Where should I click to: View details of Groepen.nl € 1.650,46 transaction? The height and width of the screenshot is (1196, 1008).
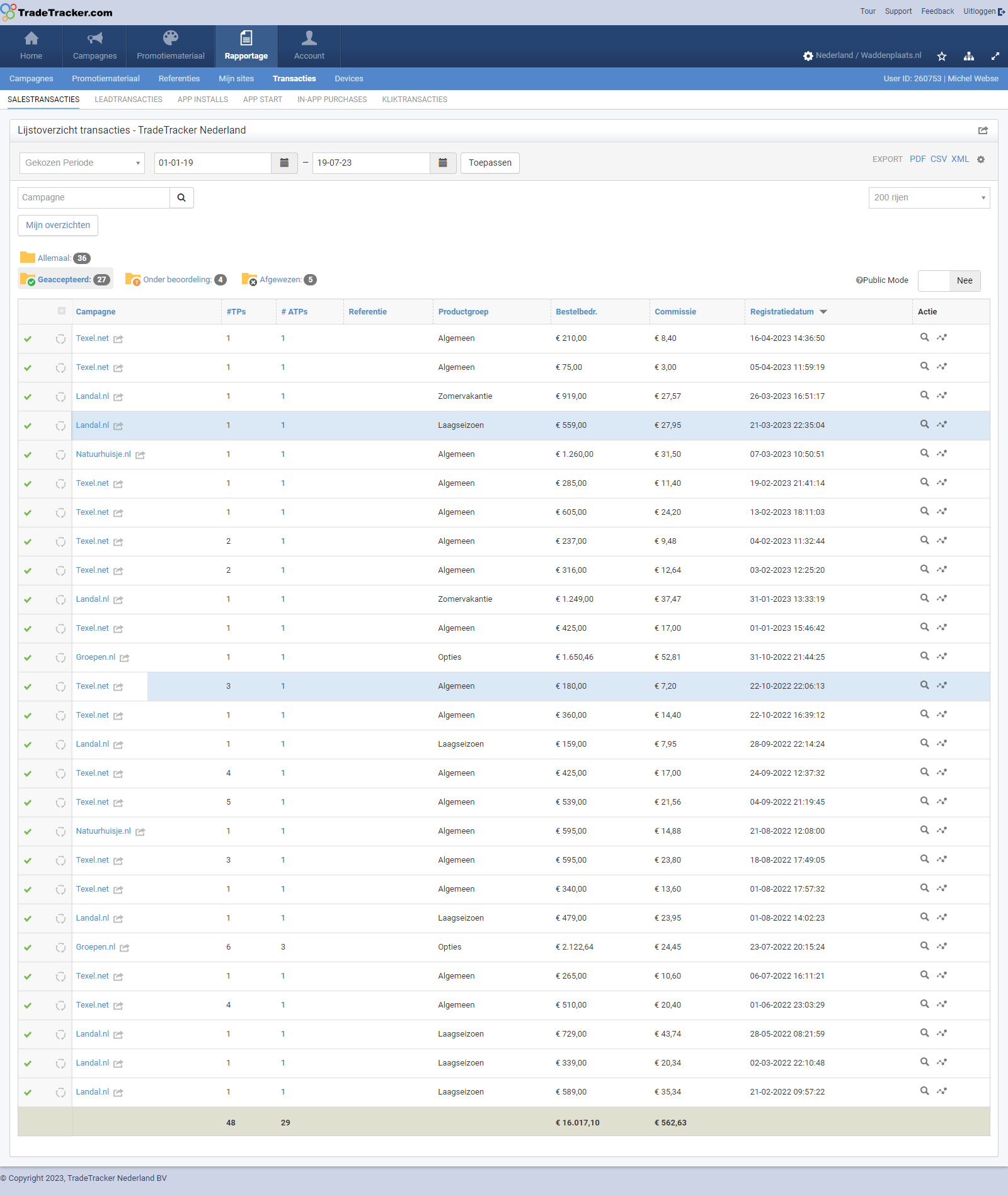(924, 656)
